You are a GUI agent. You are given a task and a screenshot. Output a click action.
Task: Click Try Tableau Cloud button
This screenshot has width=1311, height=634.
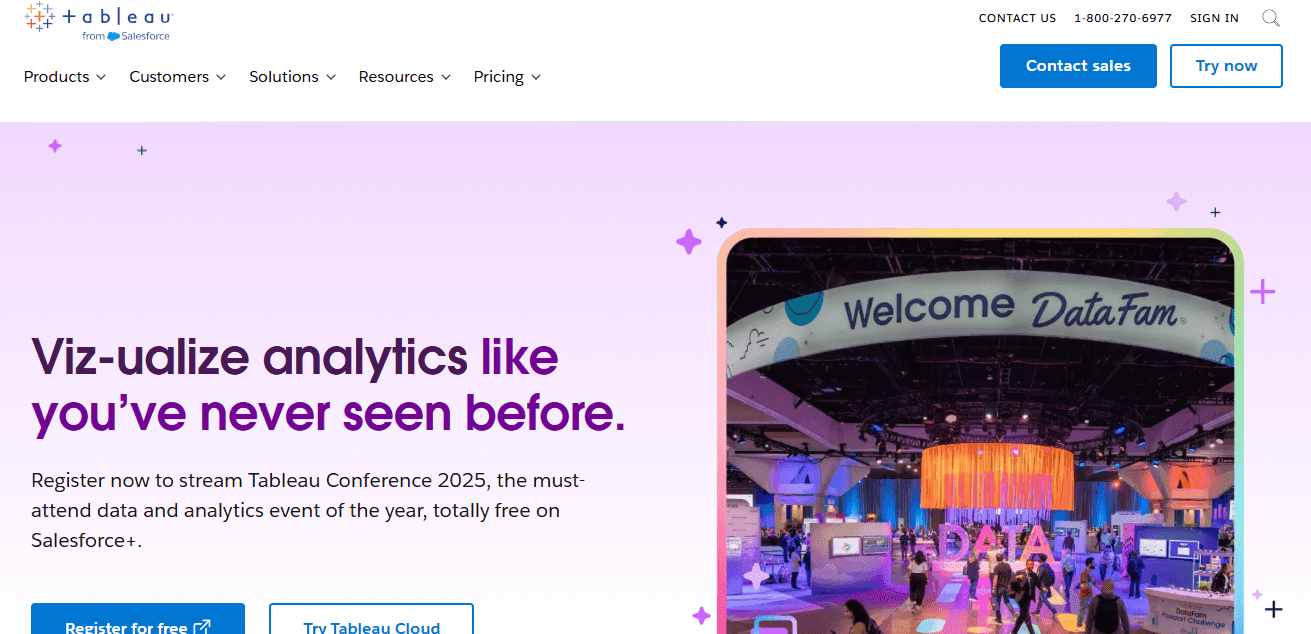[371, 619]
